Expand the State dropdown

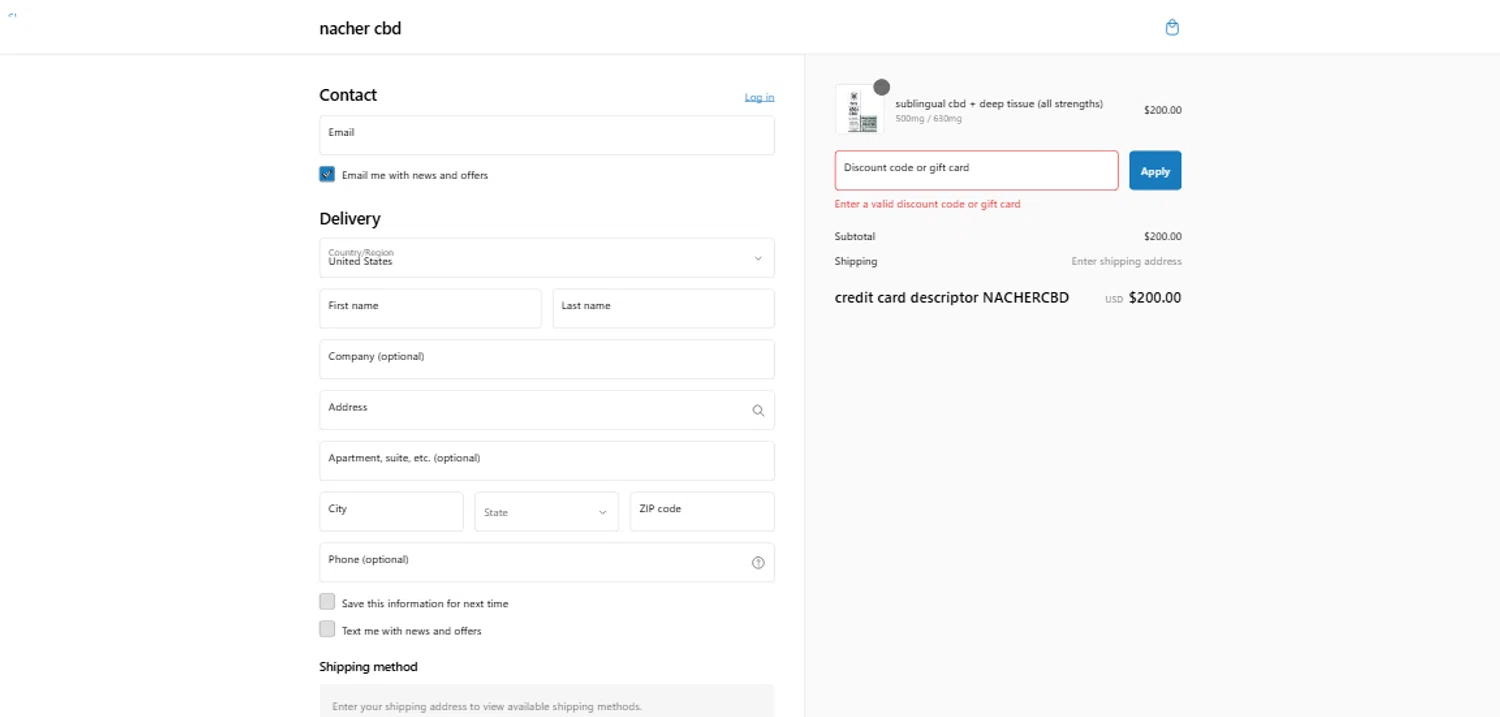tap(546, 512)
